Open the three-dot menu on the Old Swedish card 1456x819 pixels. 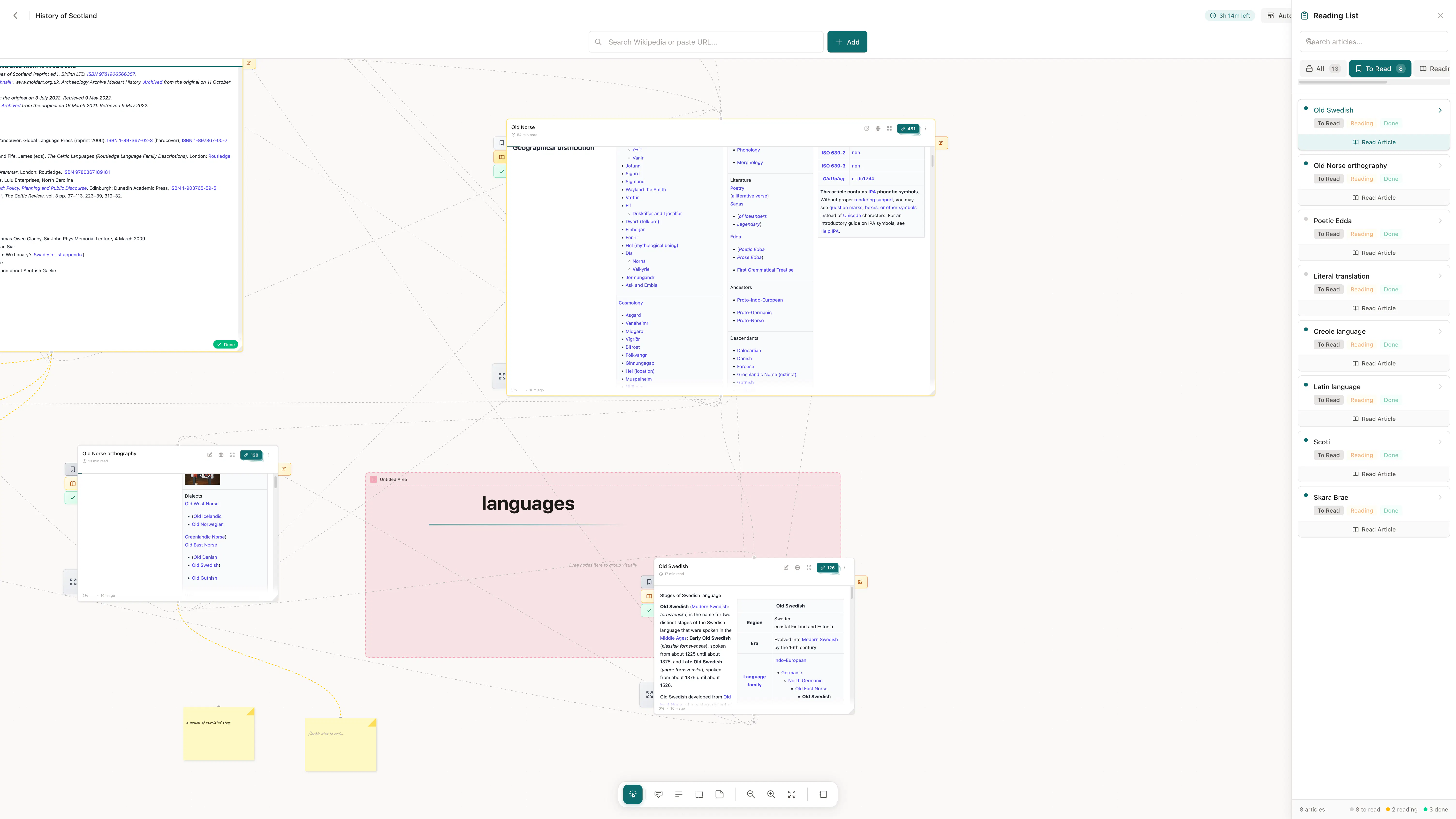(845, 568)
